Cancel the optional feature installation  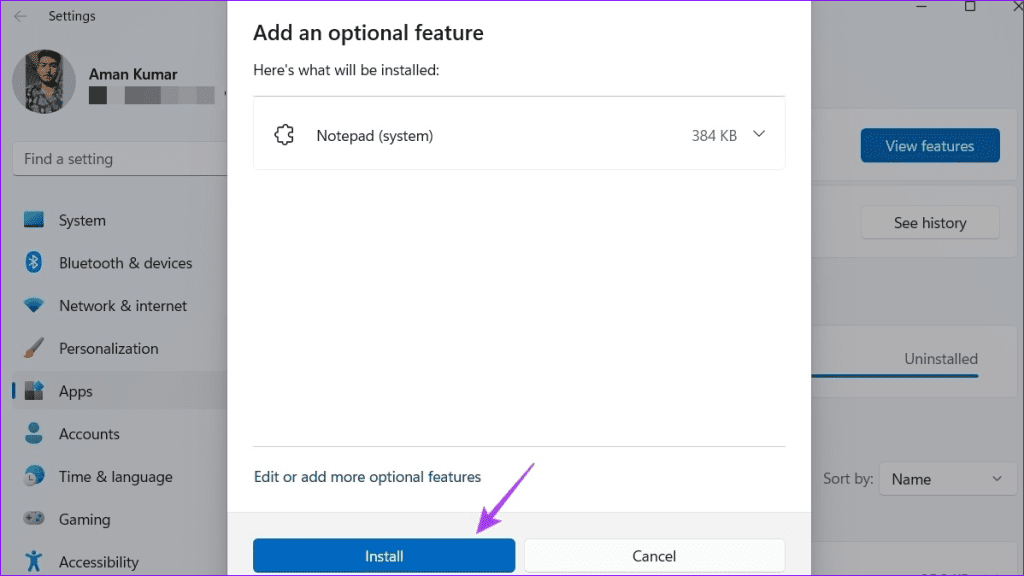pyautogui.click(x=654, y=555)
